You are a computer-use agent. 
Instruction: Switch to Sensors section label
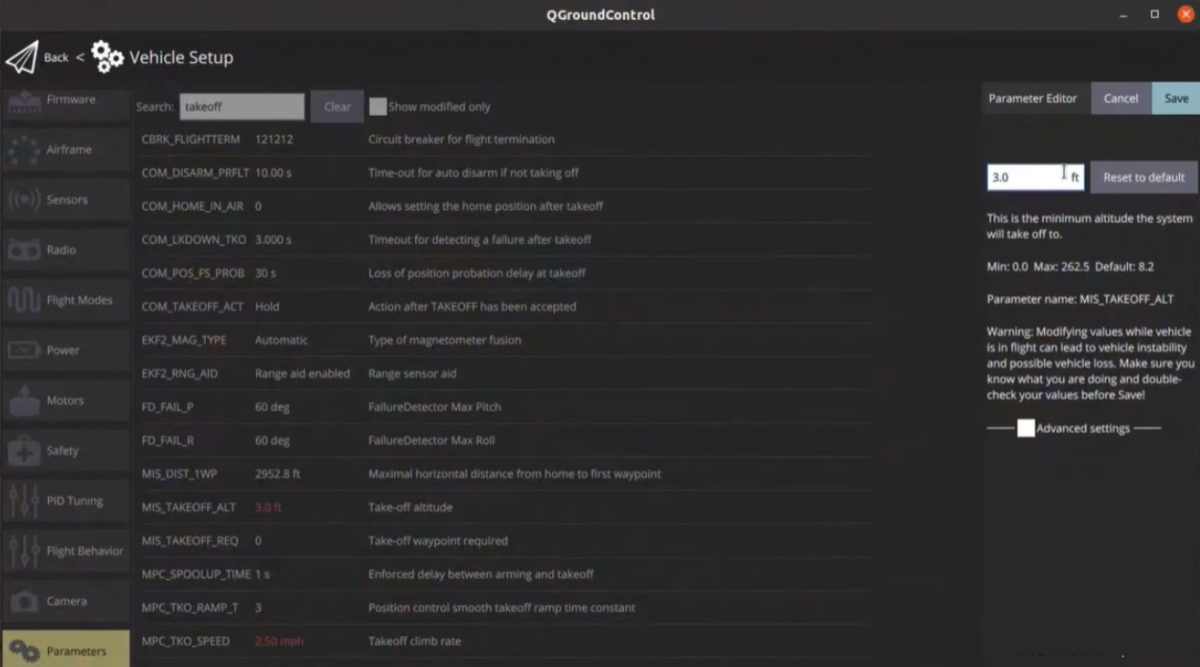(67, 200)
